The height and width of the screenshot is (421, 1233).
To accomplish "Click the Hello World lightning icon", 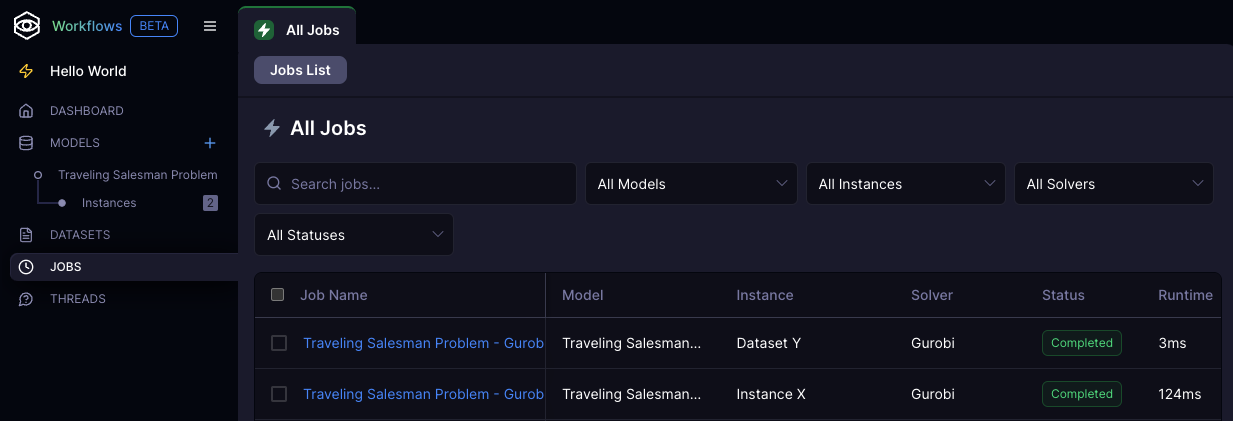I will coord(27,72).
